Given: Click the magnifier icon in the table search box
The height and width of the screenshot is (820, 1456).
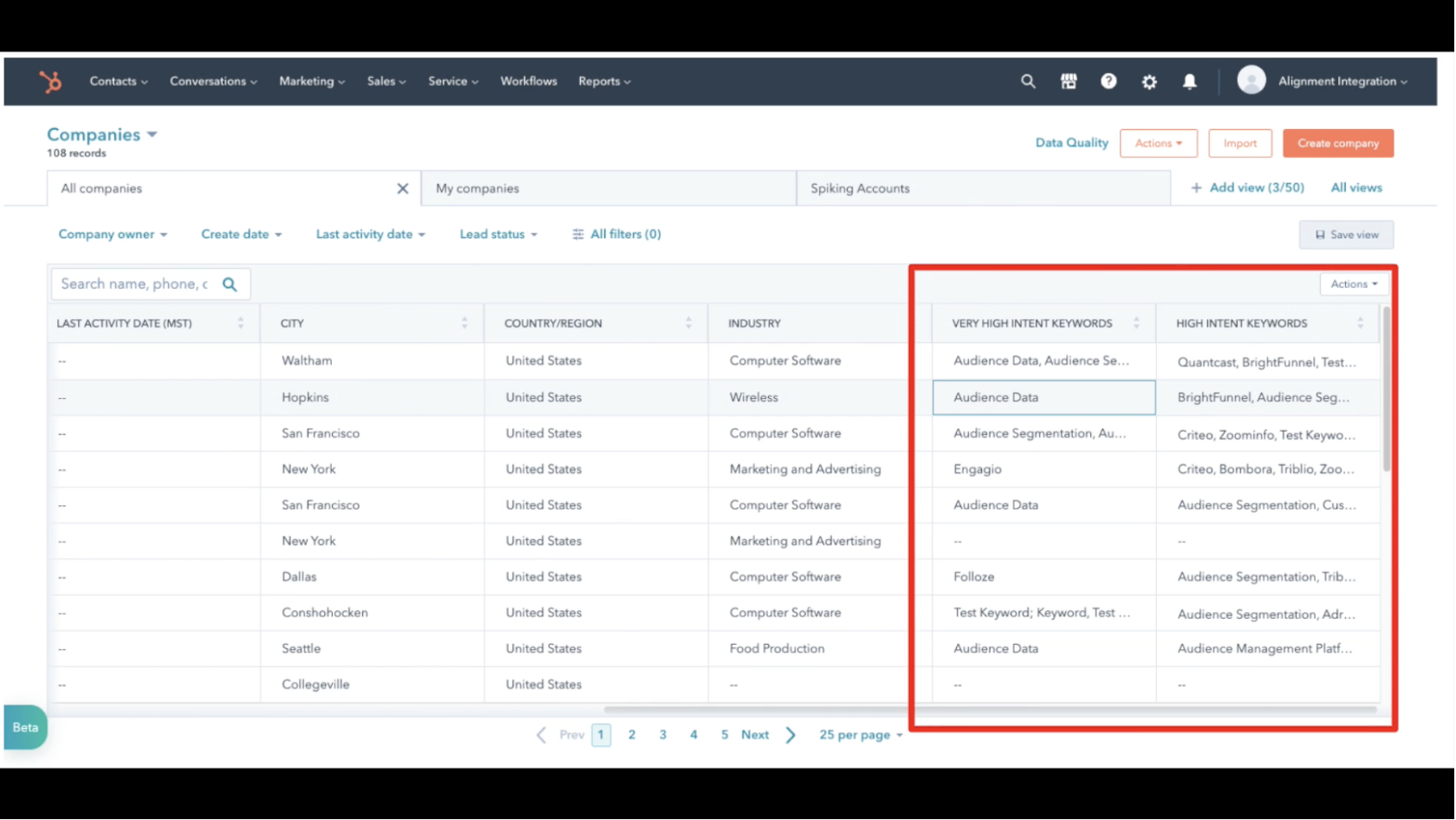Looking at the screenshot, I should [x=230, y=284].
